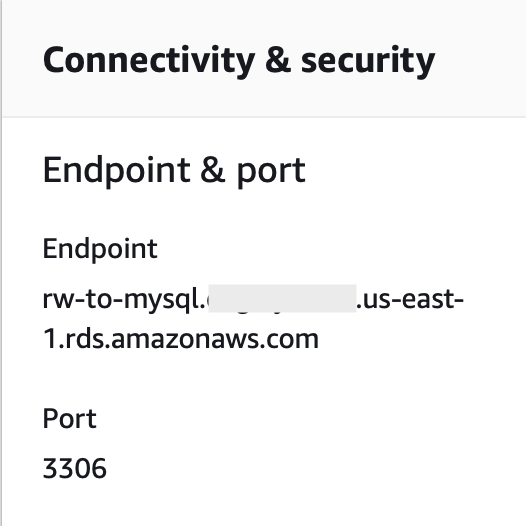The image size is (526, 526).
Task: Select the Endpoint word in the subheading
Action: 117,171
